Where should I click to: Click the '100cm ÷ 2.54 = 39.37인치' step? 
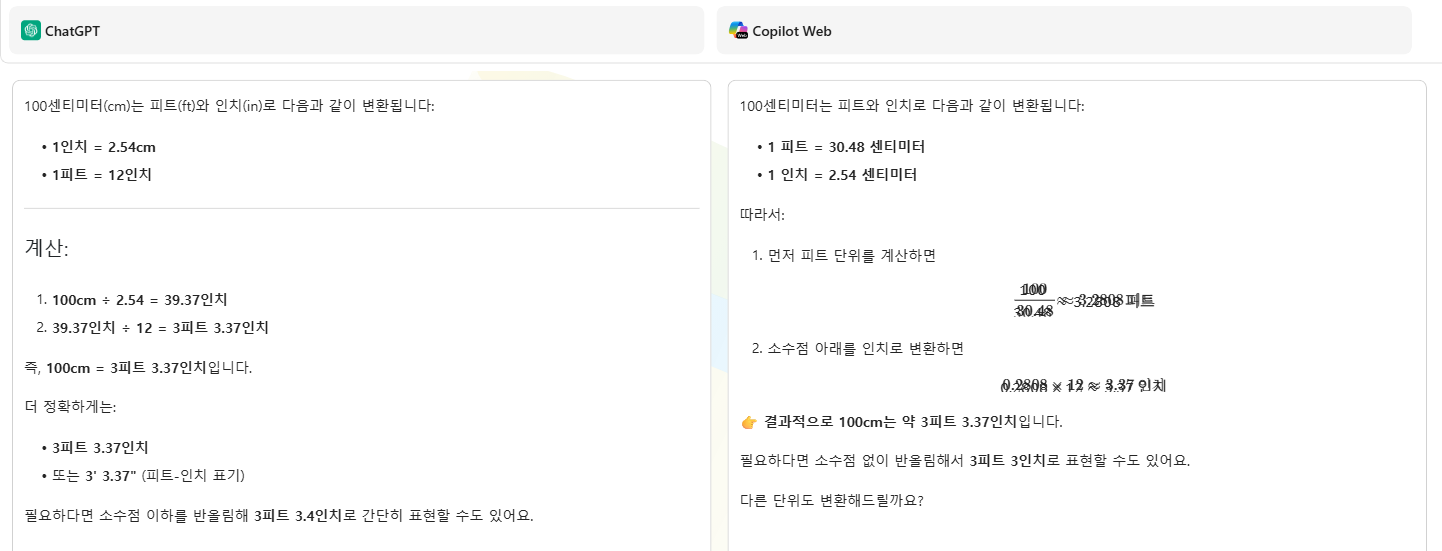(140, 300)
